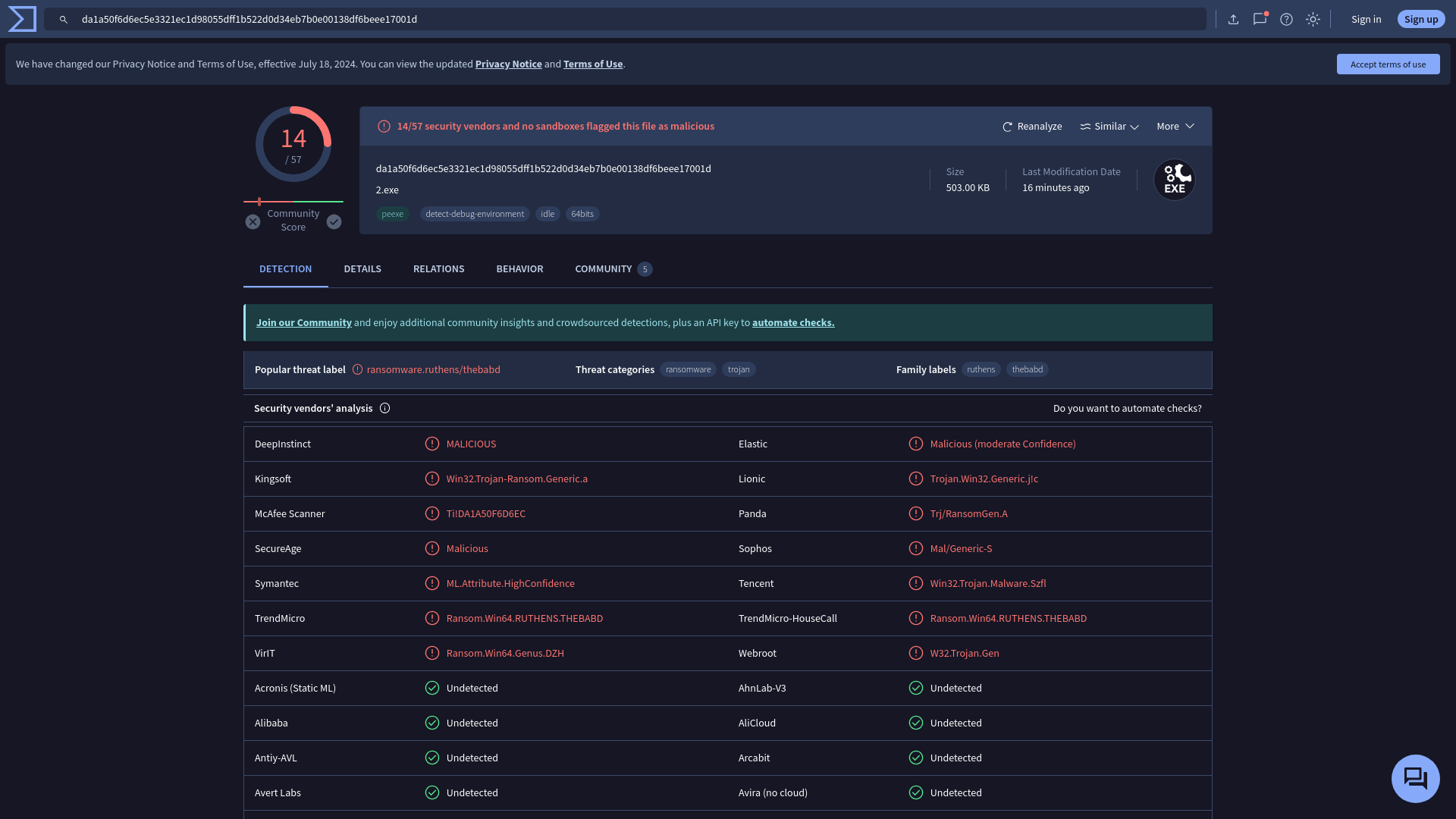
Task: Click the alert icon in Sophos row
Action: pos(916,549)
